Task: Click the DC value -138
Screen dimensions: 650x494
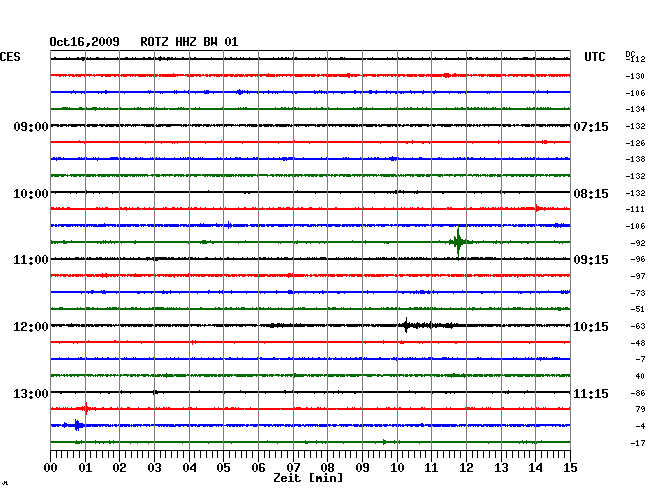Action: pyautogui.click(x=635, y=159)
